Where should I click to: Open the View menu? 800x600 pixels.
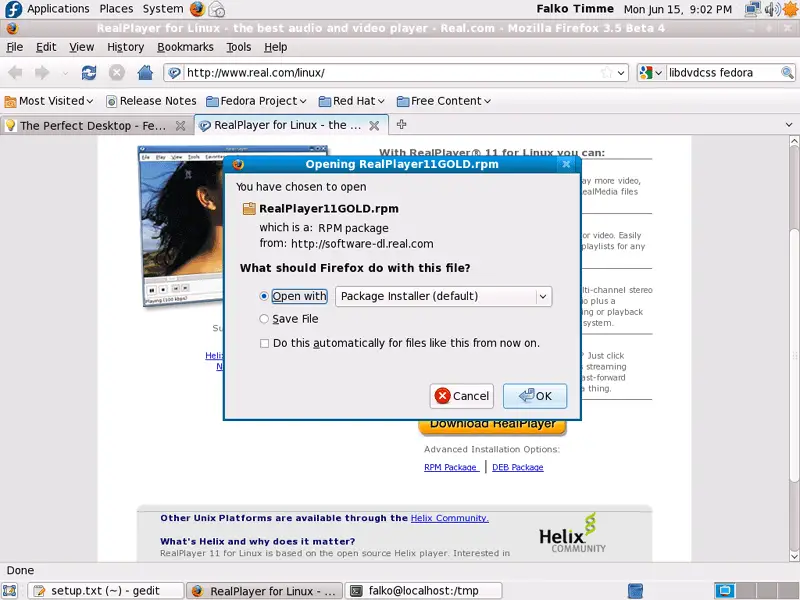coord(82,47)
